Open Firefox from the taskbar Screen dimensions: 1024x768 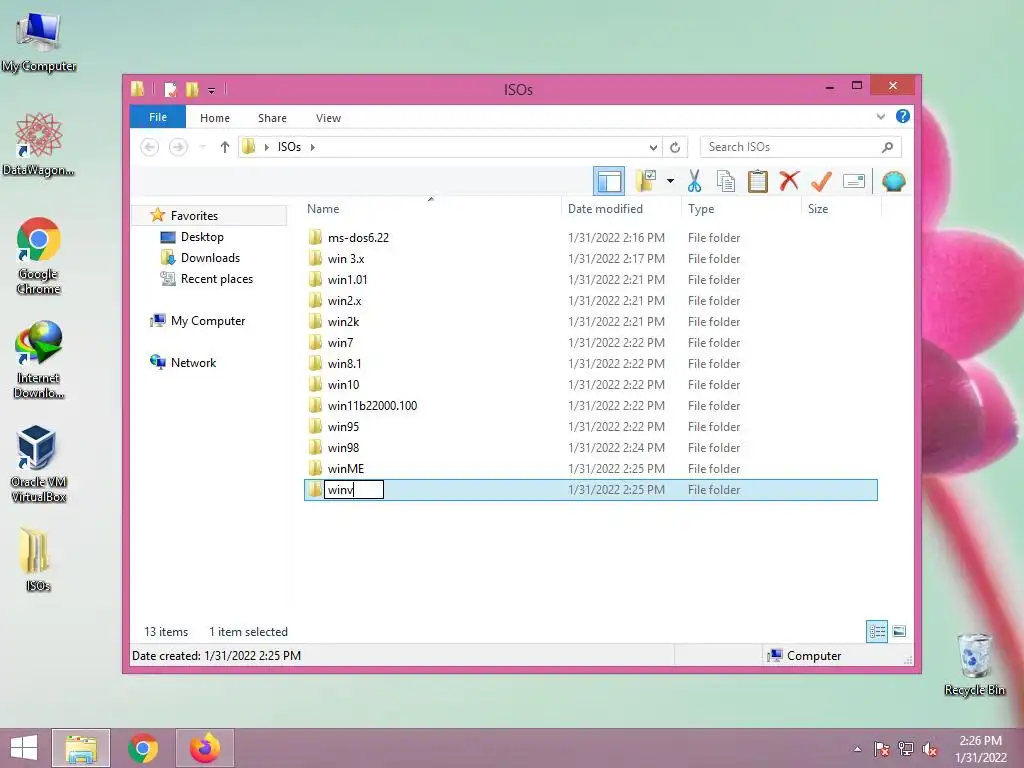[205, 748]
